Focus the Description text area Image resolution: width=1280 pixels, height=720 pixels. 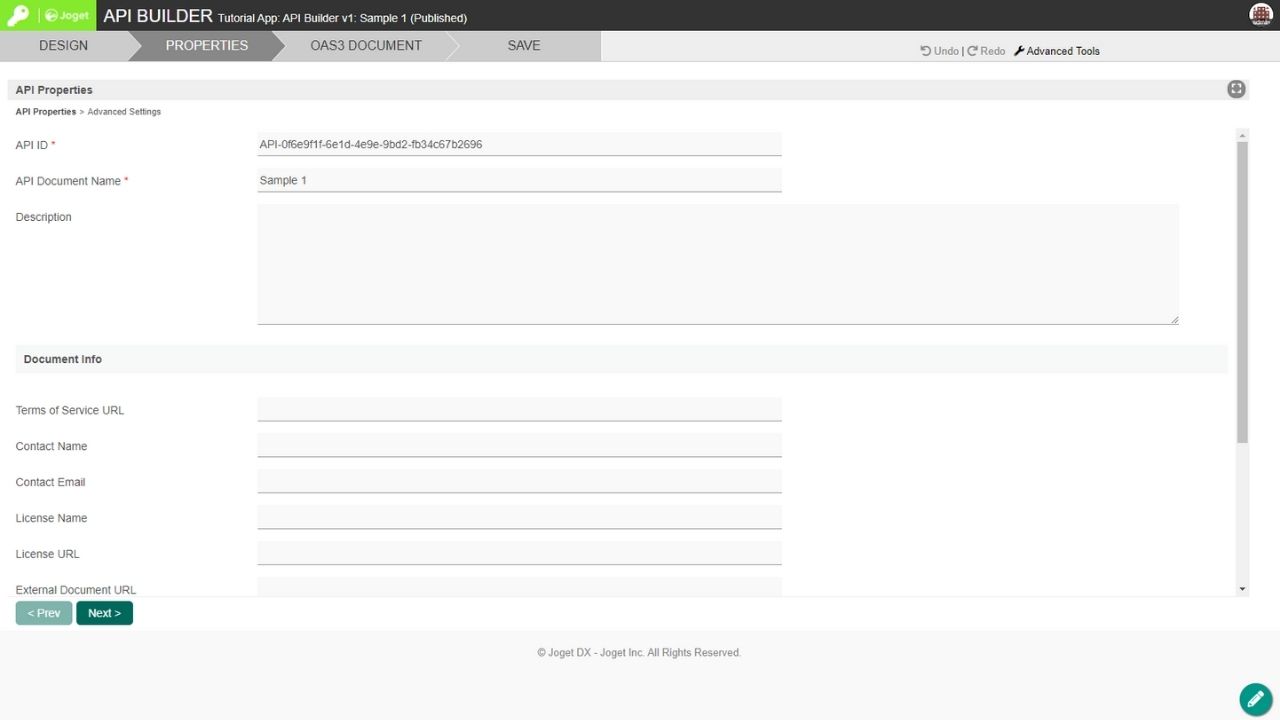[717, 264]
